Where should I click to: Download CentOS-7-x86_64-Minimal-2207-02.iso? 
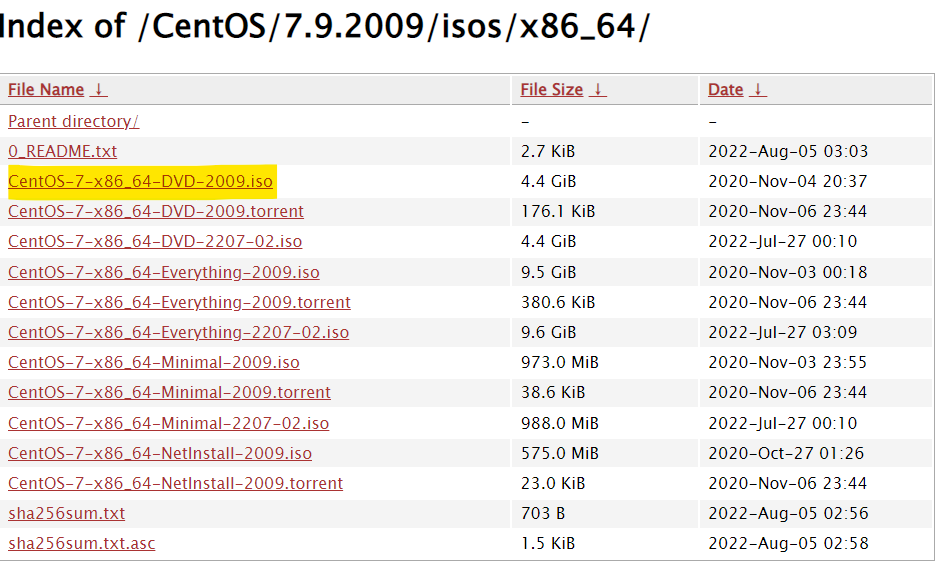(168, 423)
